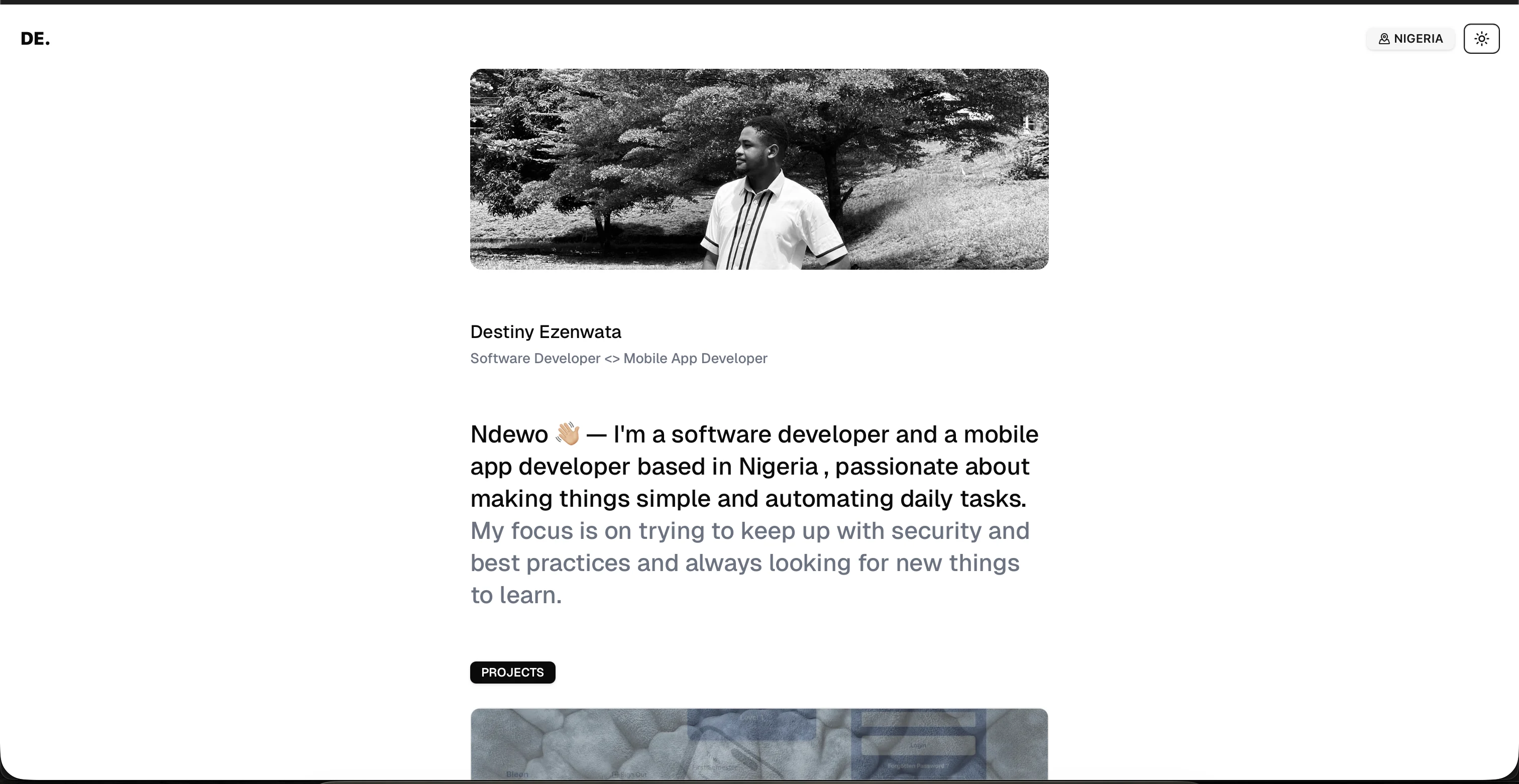Click the empty field above Login in preview

click(x=918, y=719)
